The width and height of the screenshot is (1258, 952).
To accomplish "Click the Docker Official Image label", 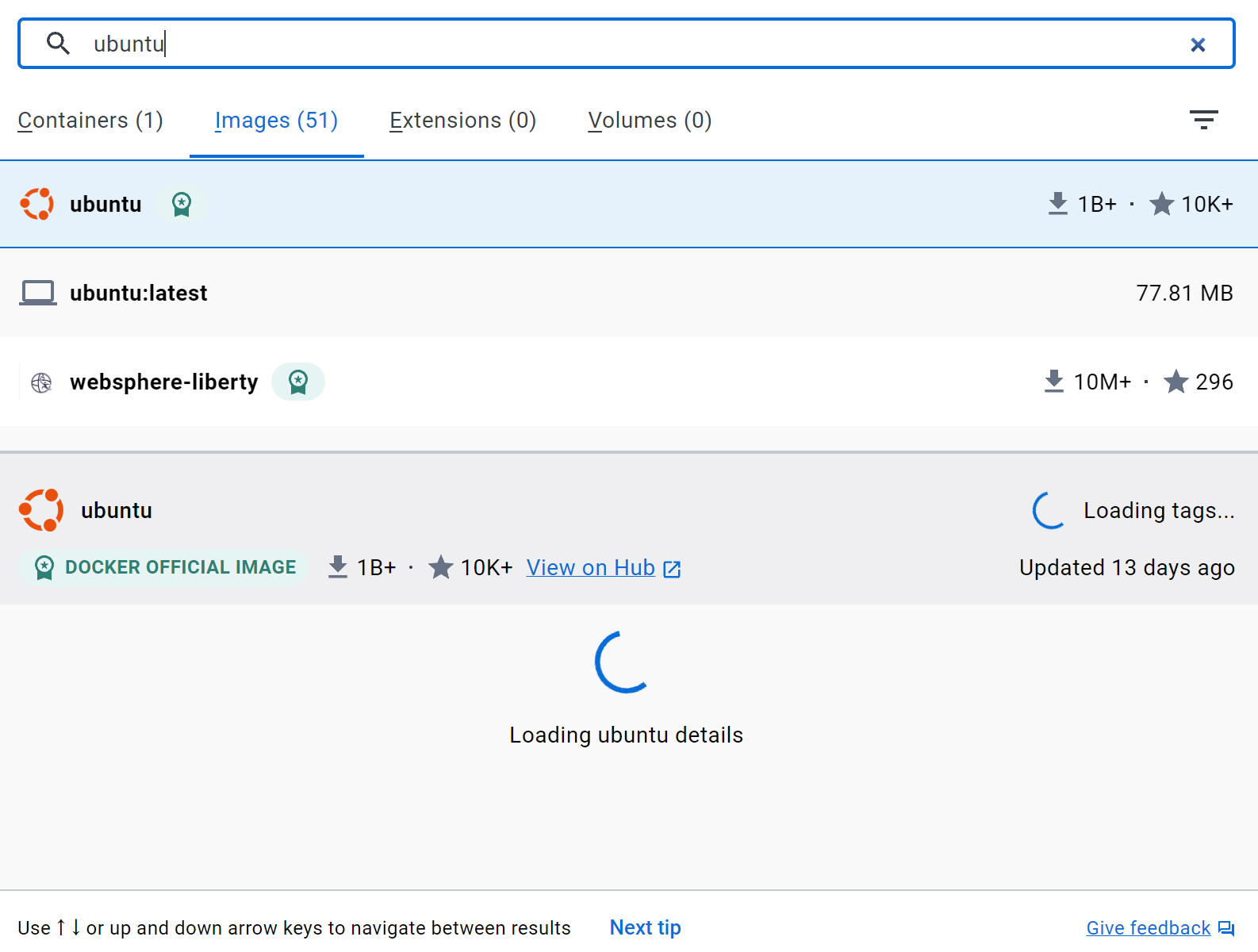I will point(165,567).
